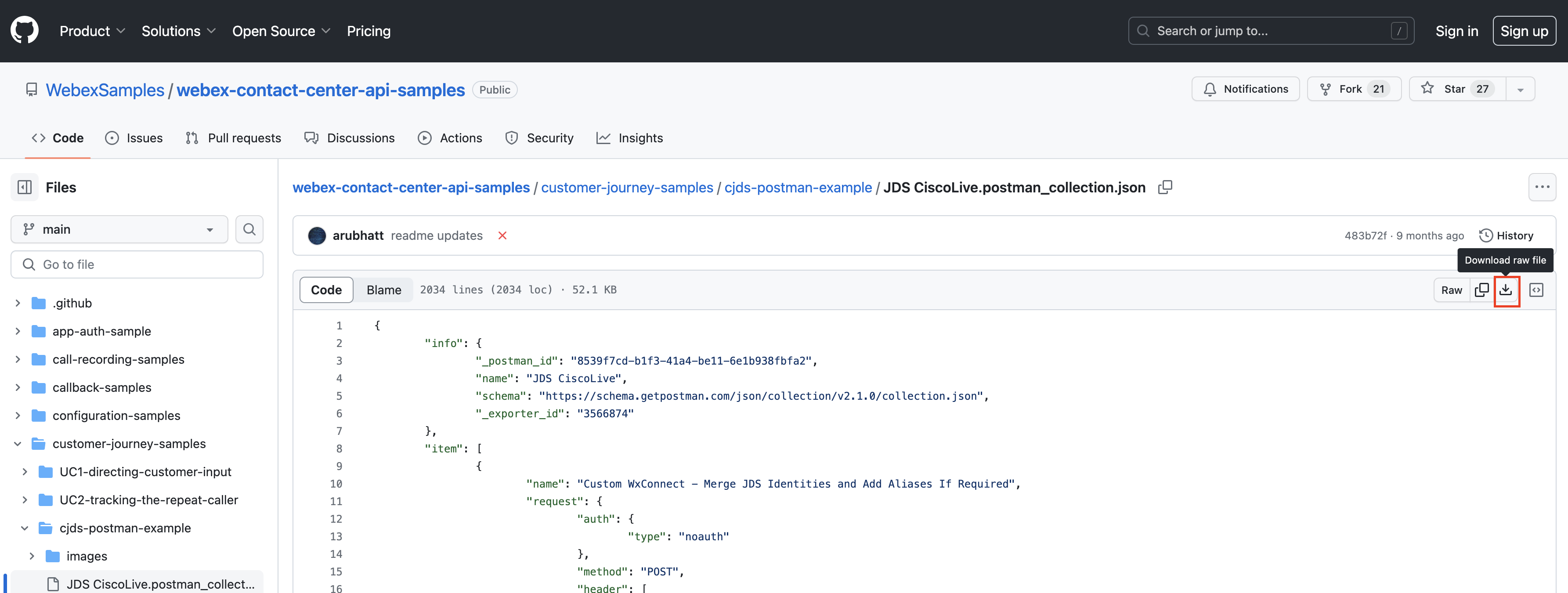The width and height of the screenshot is (1568, 593).
Task: Star this repository
Action: tap(1457, 89)
